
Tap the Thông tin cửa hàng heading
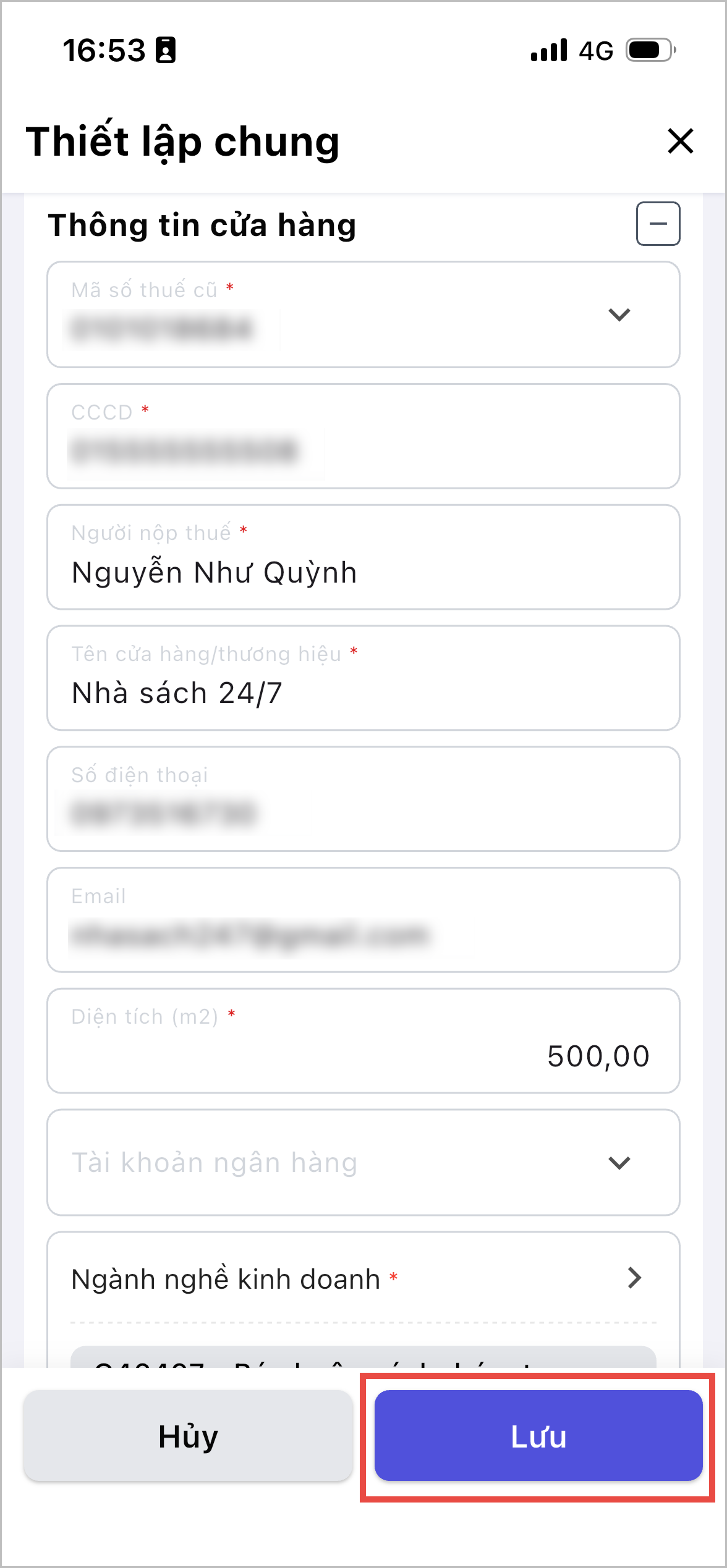pyautogui.click(x=202, y=225)
